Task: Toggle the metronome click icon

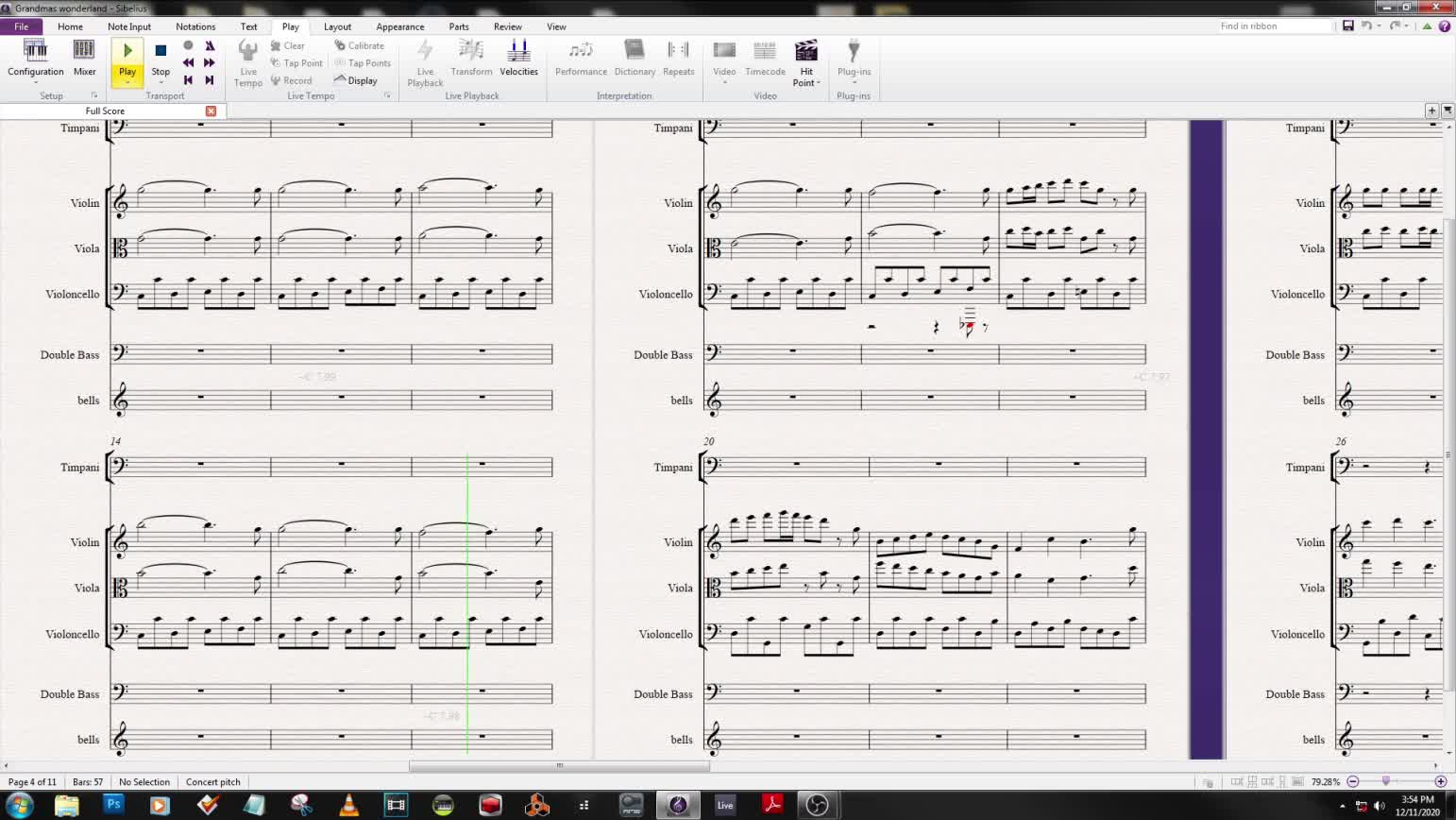Action: (210, 45)
